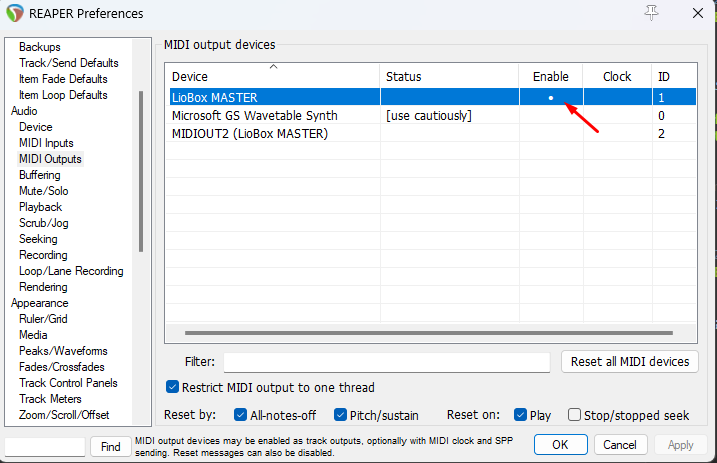Image resolution: width=717 pixels, height=463 pixels.
Task: Select the Audio category
Action: [24, 111]
